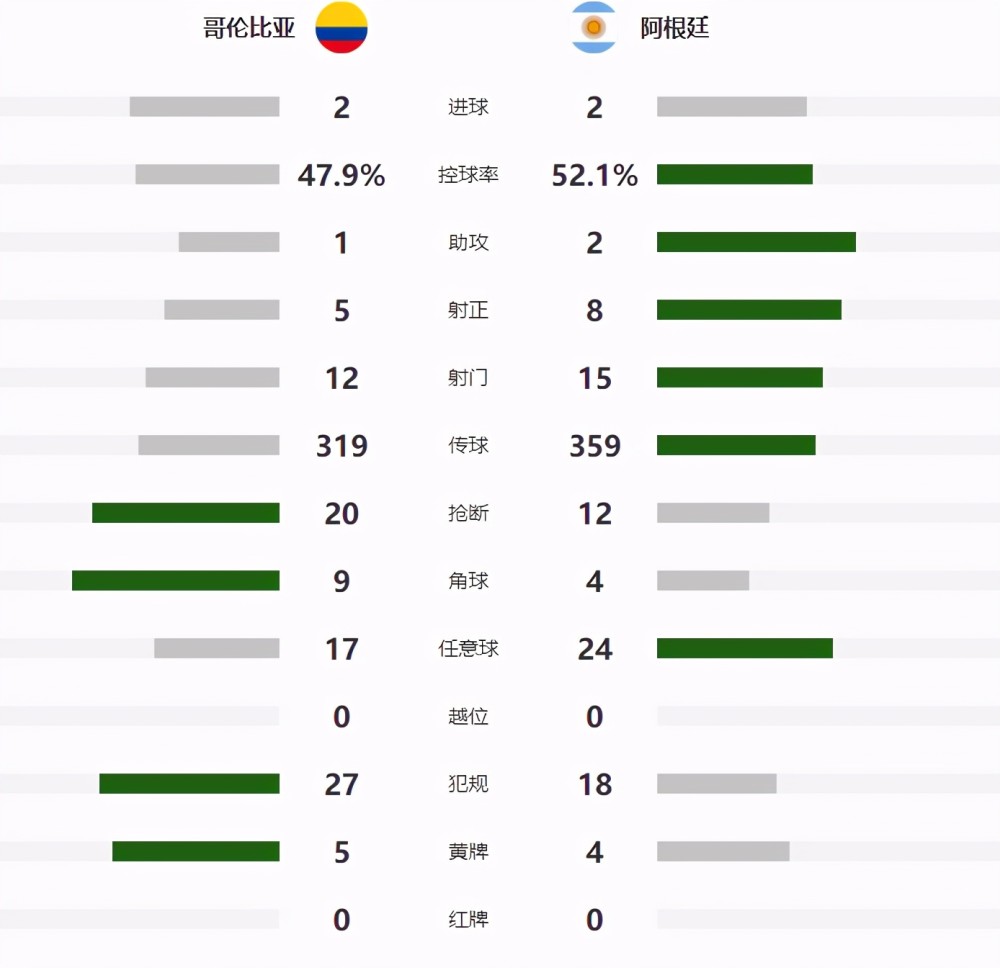Click Colombia's 47.9% possession value

click(x=341, y=175)
